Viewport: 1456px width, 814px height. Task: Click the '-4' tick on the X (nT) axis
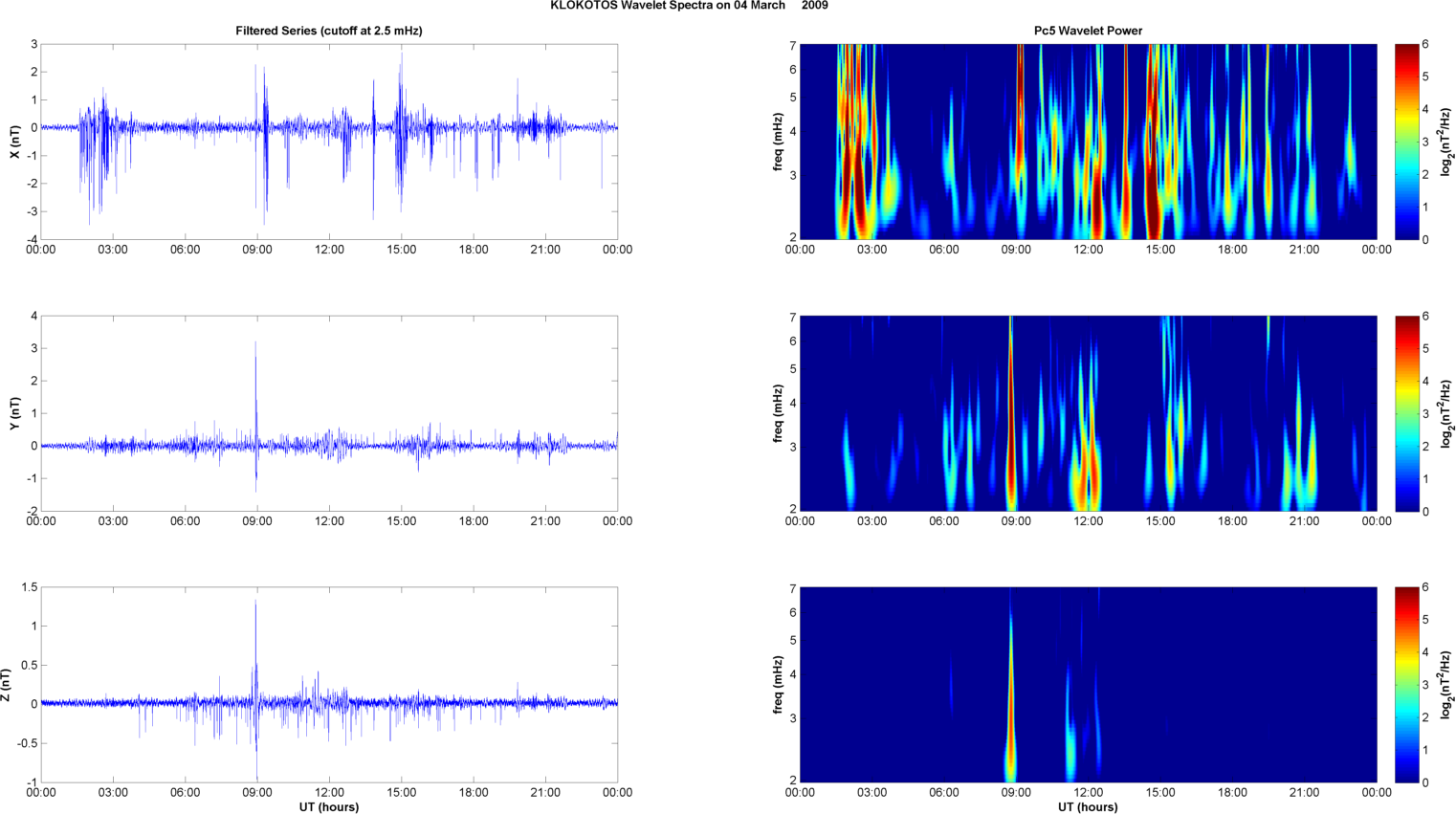(32, 240)
